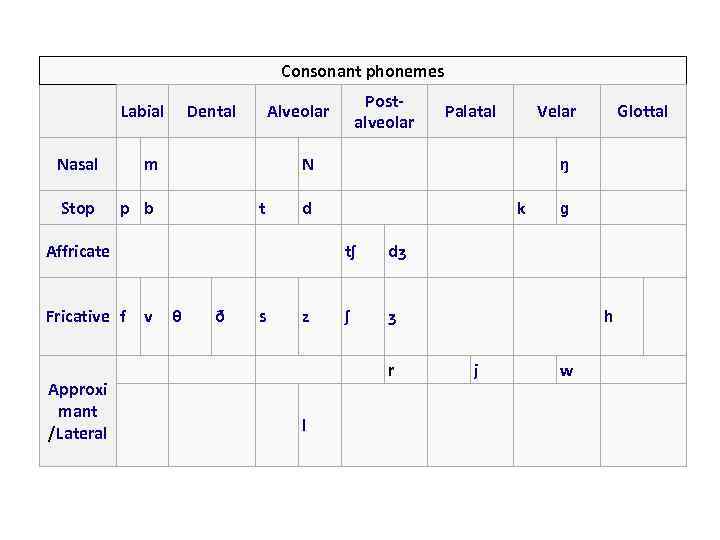
Task: Click the velar nasal ŋ symbol
Action: click(565, 164)
